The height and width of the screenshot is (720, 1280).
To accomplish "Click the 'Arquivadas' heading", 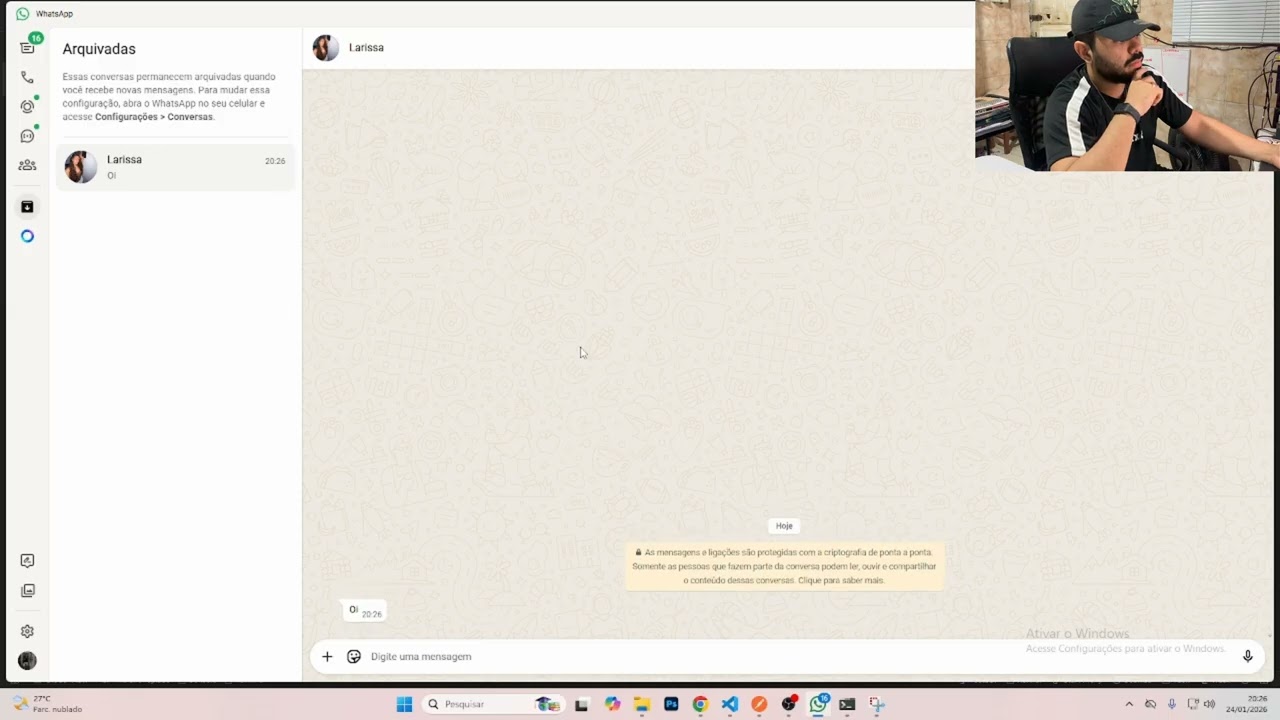I will (x=99, y=49).
